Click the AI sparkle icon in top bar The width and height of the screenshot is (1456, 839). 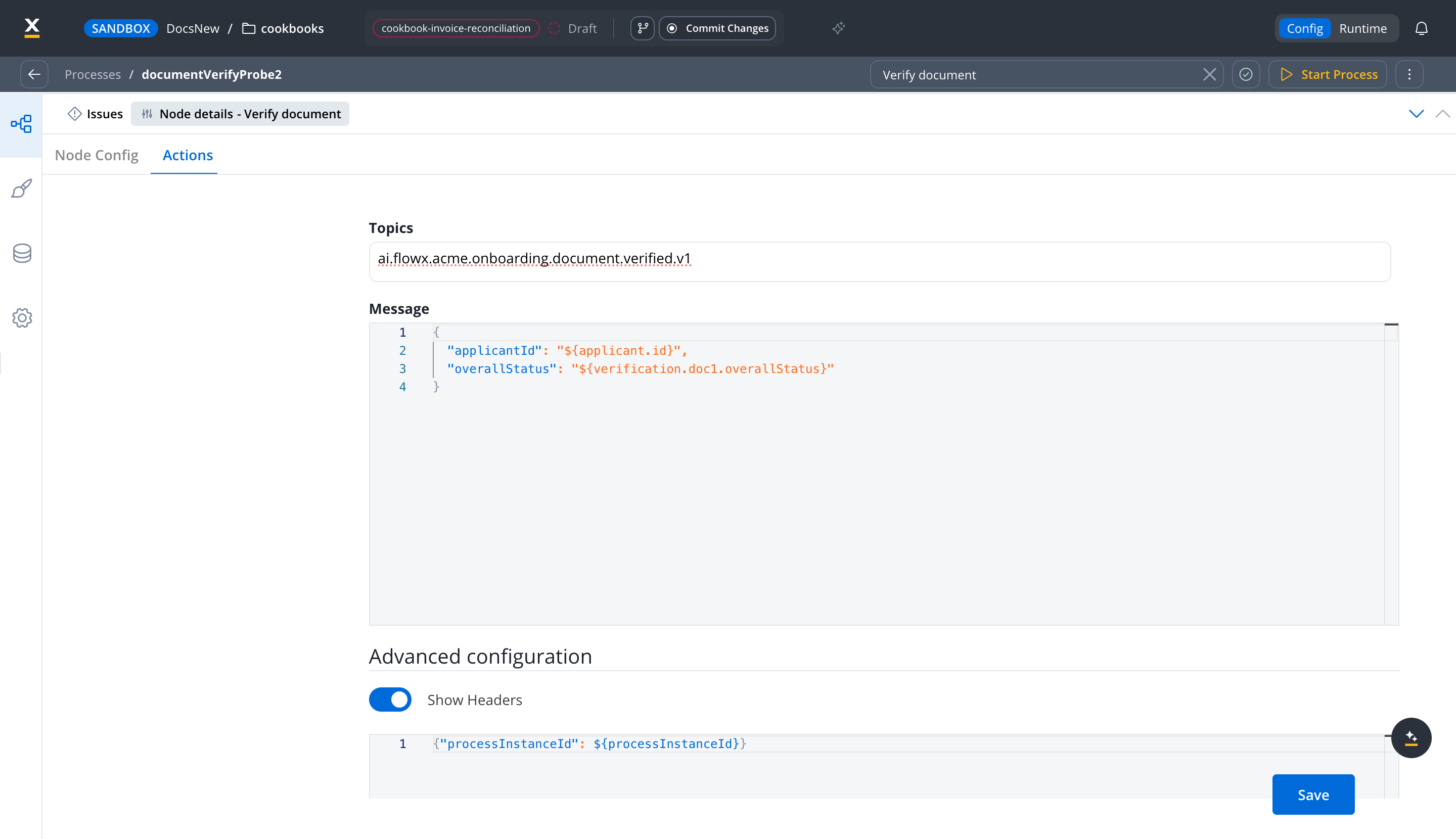coord(839,28)
